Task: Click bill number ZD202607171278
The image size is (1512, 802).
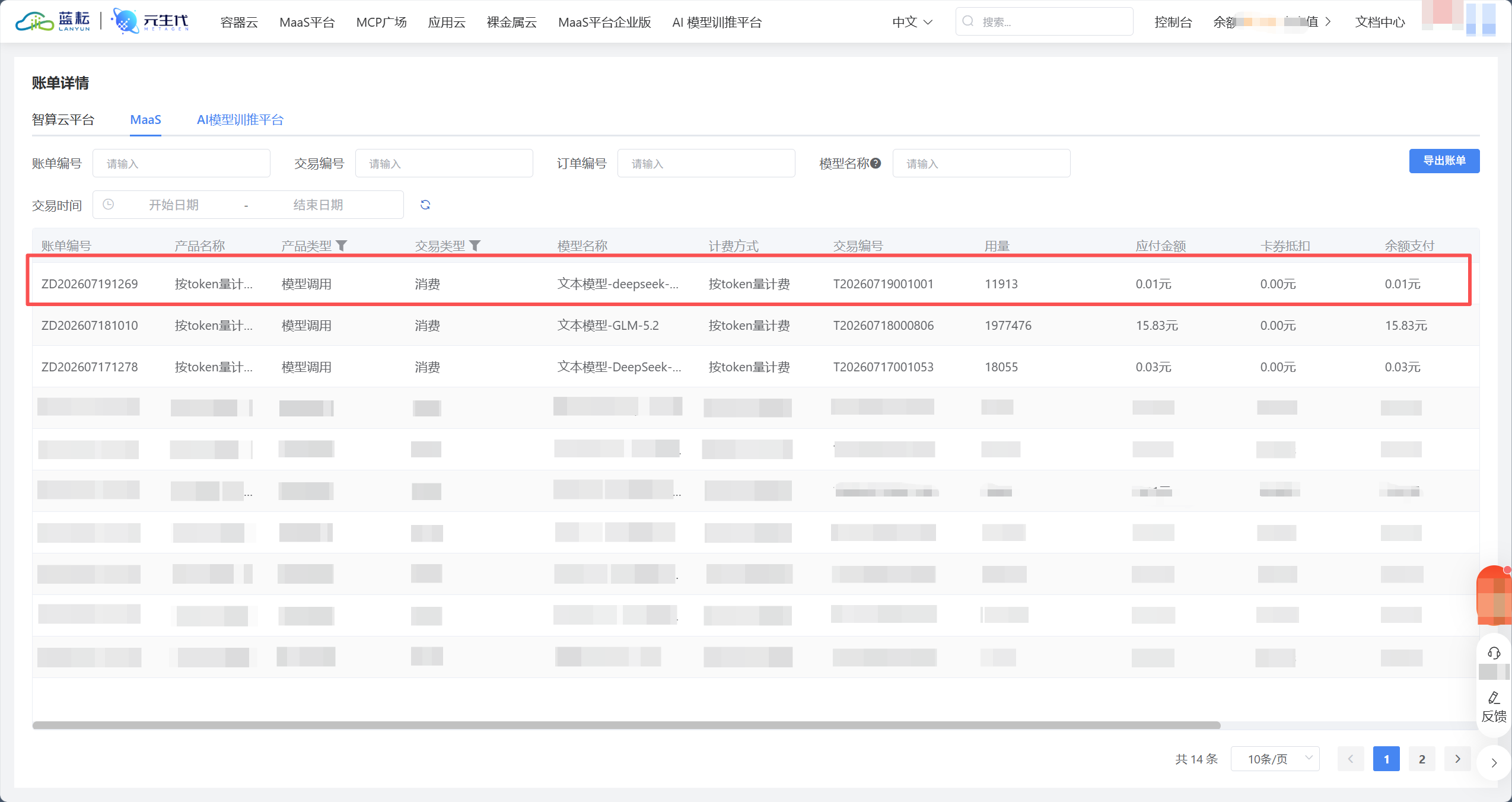Action: click(90, 367)
